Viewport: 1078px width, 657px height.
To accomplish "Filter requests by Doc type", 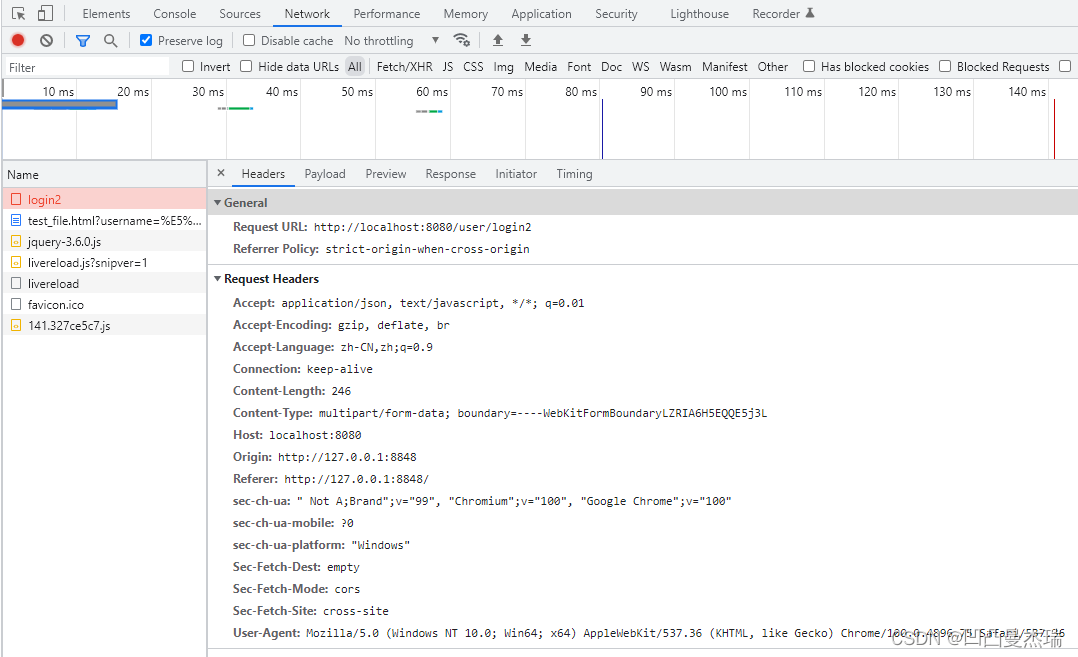I will [611, 67].
